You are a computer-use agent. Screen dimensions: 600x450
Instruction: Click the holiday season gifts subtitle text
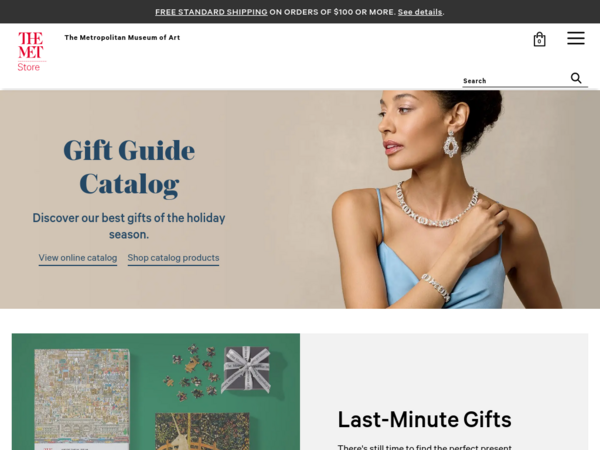[129, 226]
